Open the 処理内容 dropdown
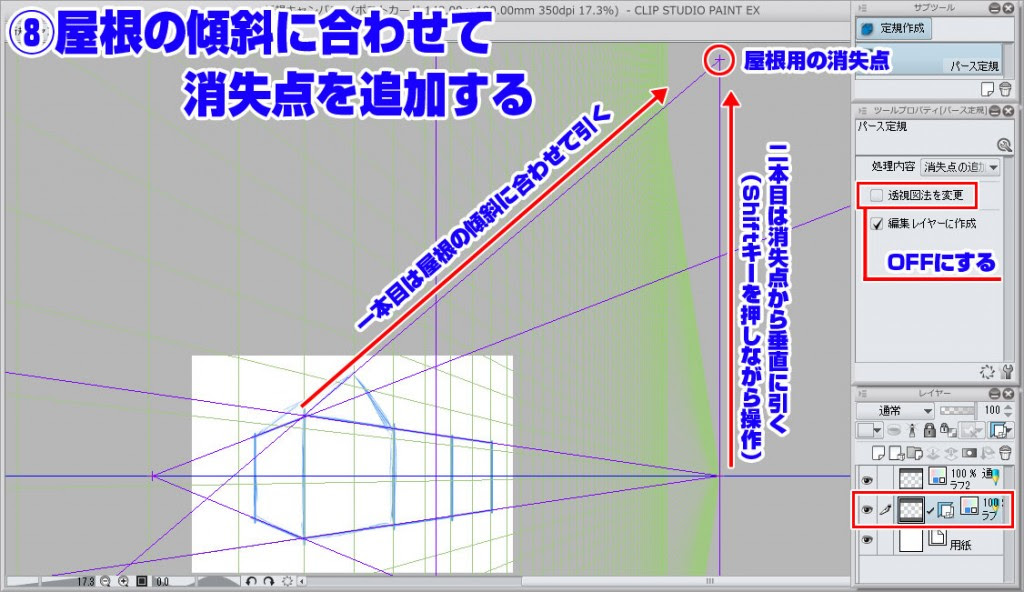The width and height of the screenshot is (1024, 592). 959,167
